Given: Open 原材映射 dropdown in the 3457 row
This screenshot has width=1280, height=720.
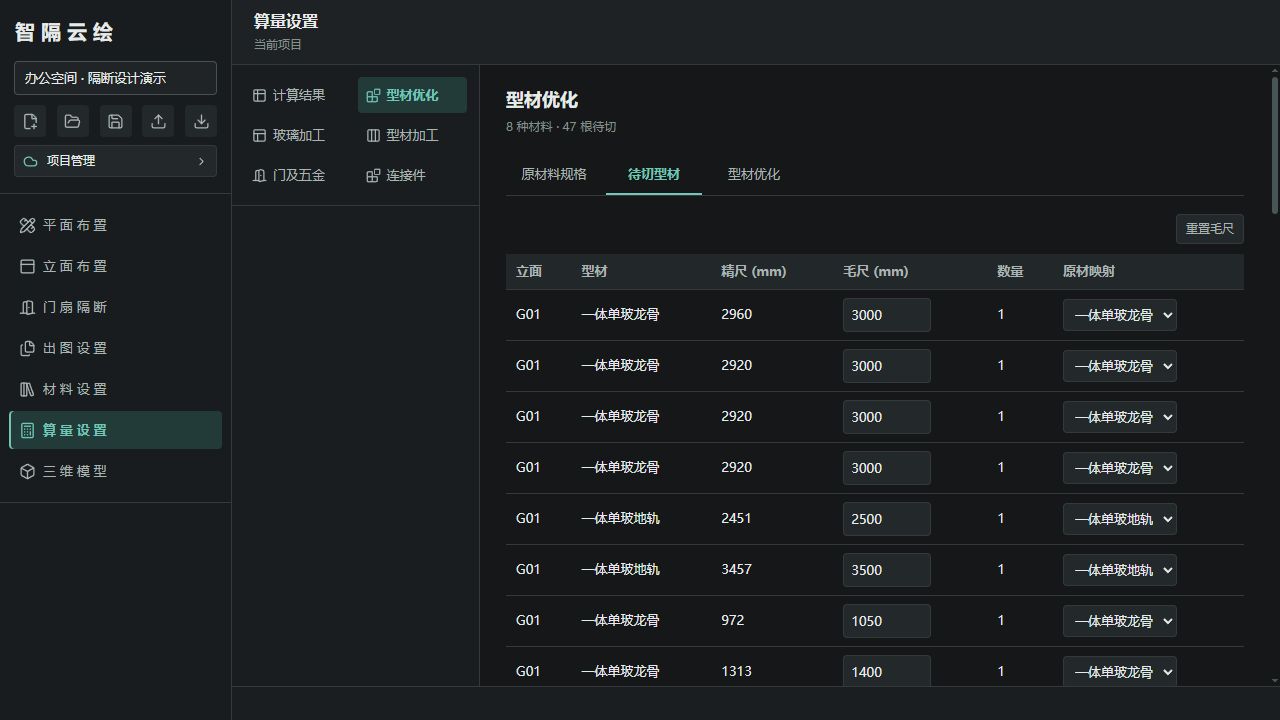Looking at the screenshot, I should point(1119,570).
